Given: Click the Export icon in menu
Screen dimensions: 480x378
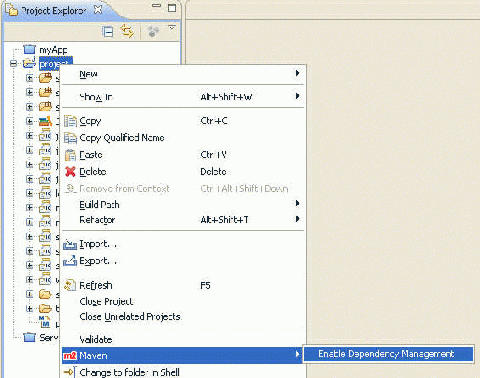Looking at the screenshot, I should [x=70, y=261].
